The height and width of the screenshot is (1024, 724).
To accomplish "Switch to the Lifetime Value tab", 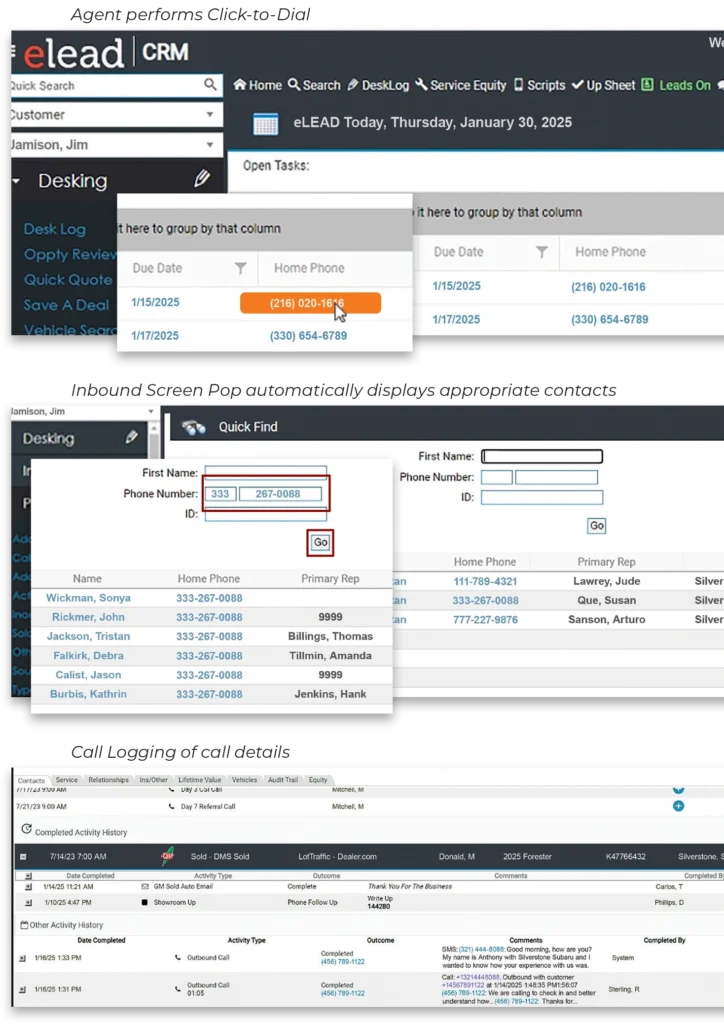I will point(200,780).
